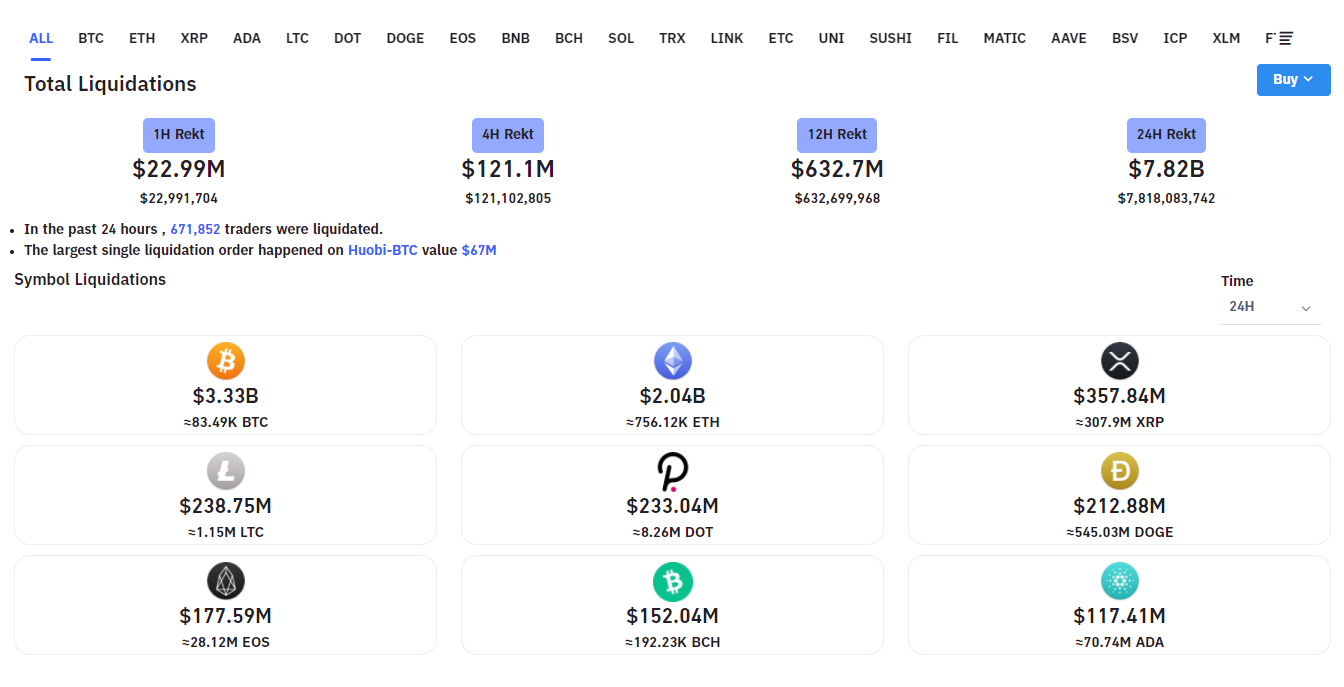Click the Bitcoin coin icon
Screen dimensions: 1344x687
[225, 361]
